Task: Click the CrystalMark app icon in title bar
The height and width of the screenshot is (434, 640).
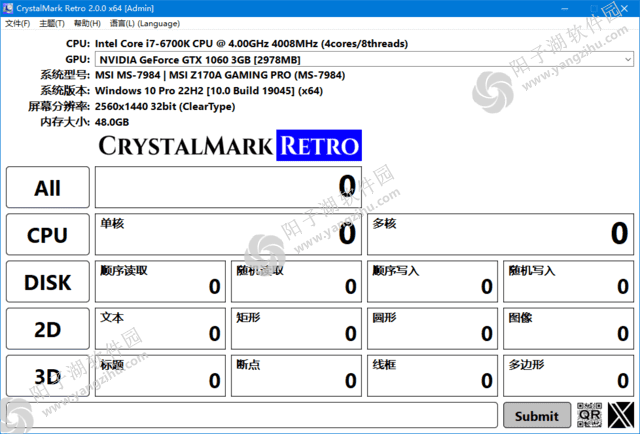Action: [x=8, y=8]
